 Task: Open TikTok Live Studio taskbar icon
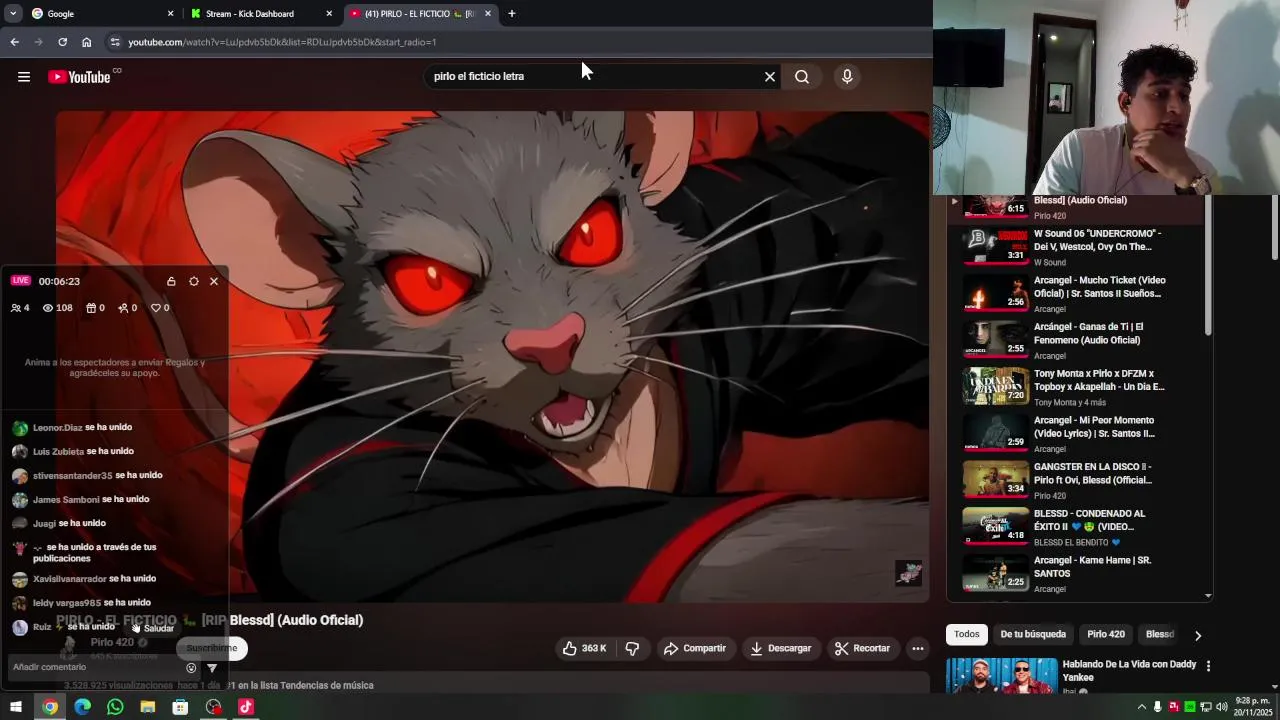pyautogui.click(x=246, y=707)
